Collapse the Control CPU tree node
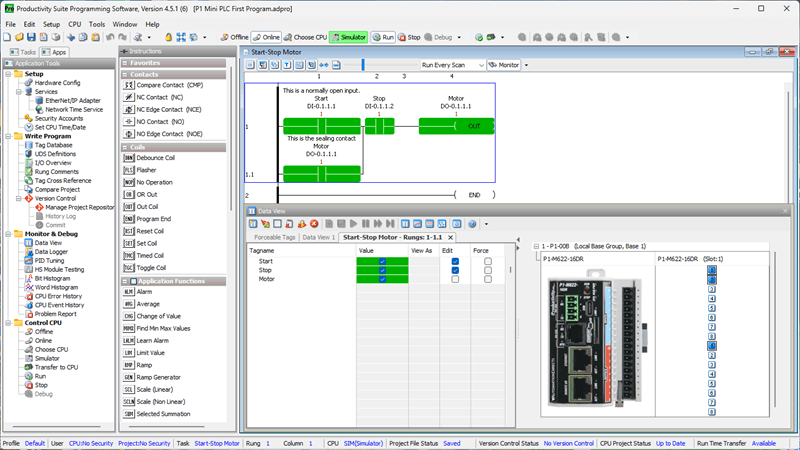 pos(9,323)
